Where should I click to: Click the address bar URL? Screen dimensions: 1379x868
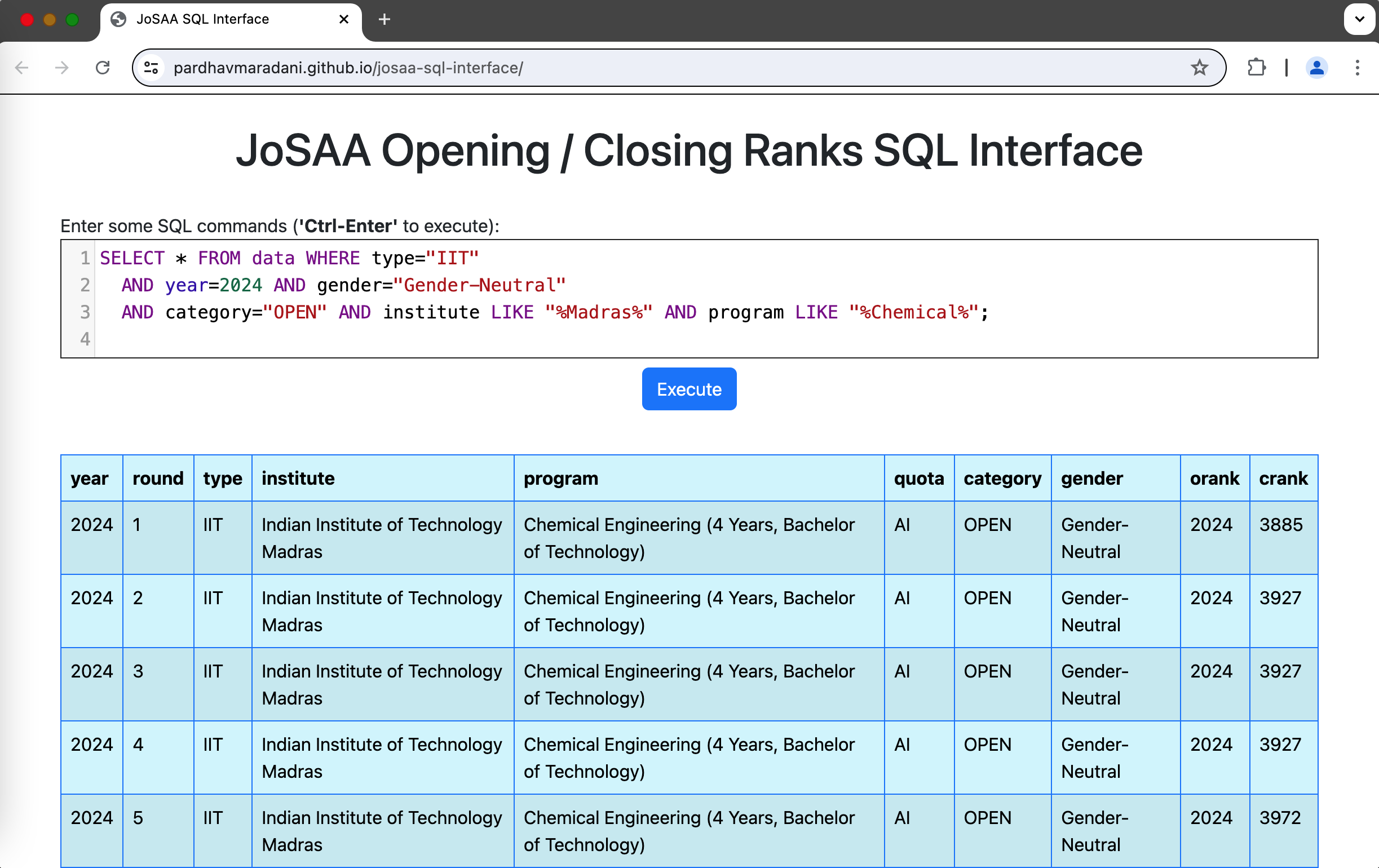[348, 68]
